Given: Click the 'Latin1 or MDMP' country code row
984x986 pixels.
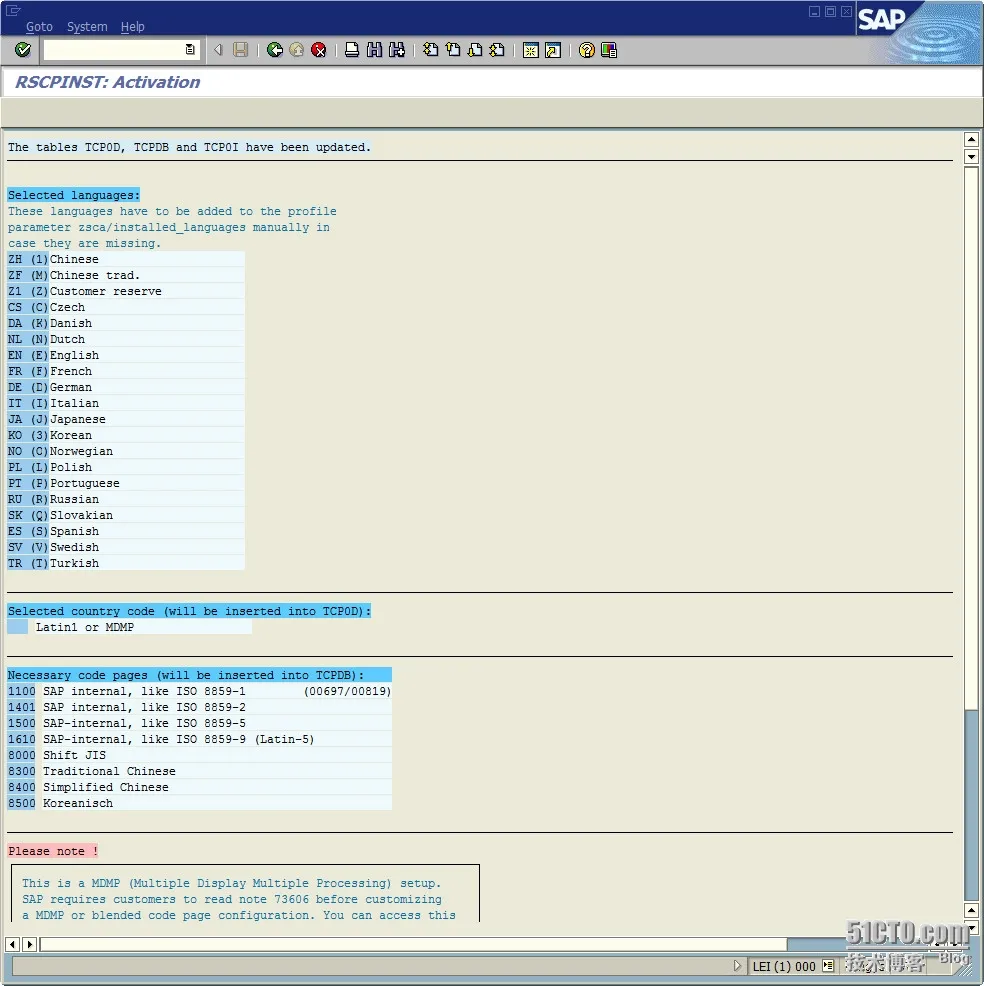Looking at the screenshot, I should tap(130, 627).
